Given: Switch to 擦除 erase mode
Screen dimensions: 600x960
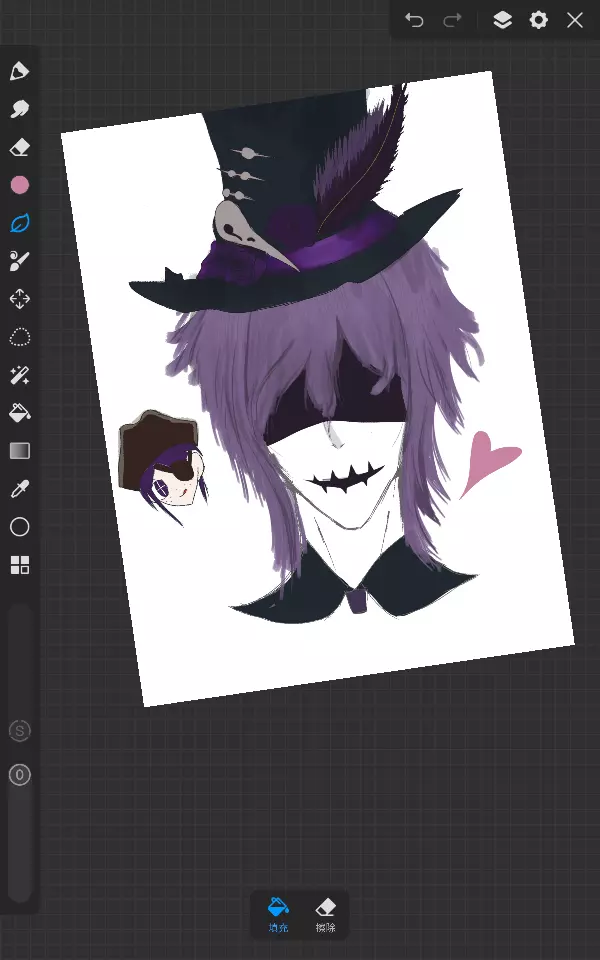Looking at the screenshot, I should 325,915.
